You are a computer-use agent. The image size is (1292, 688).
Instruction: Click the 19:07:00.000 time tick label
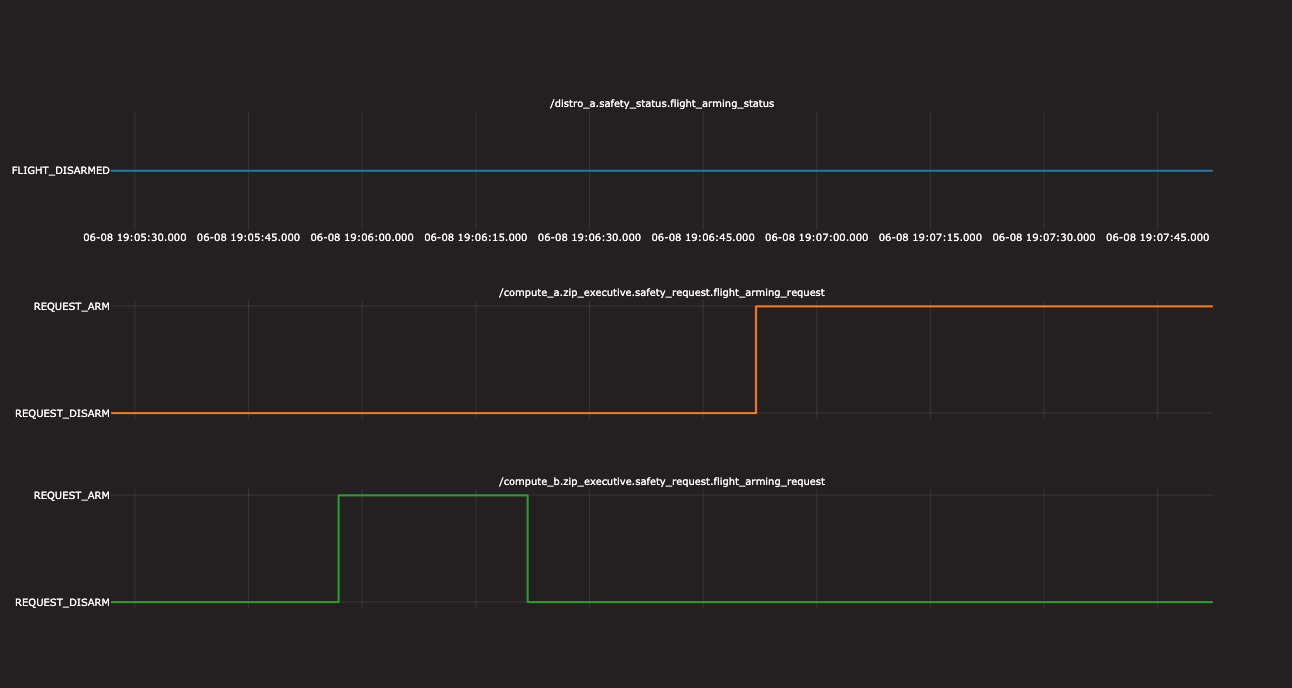817,238
